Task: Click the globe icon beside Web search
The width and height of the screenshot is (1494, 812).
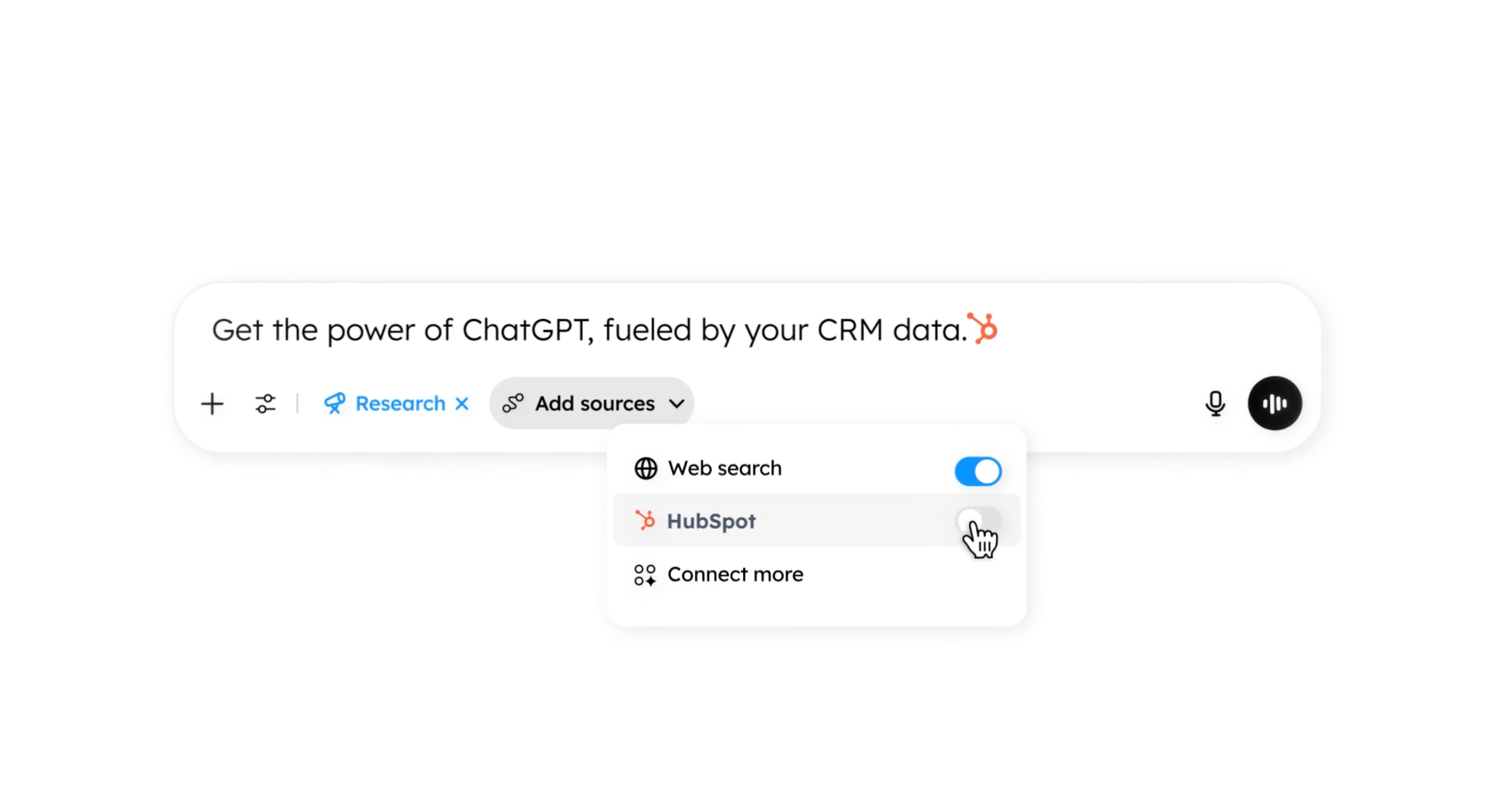Action: (646, 468)
